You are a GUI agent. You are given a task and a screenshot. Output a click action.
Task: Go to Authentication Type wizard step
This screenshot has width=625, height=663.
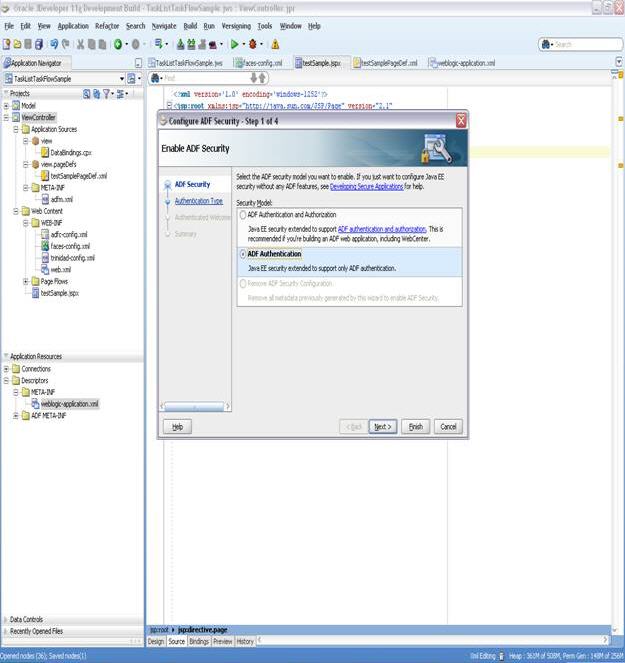(x=199, y=201)
